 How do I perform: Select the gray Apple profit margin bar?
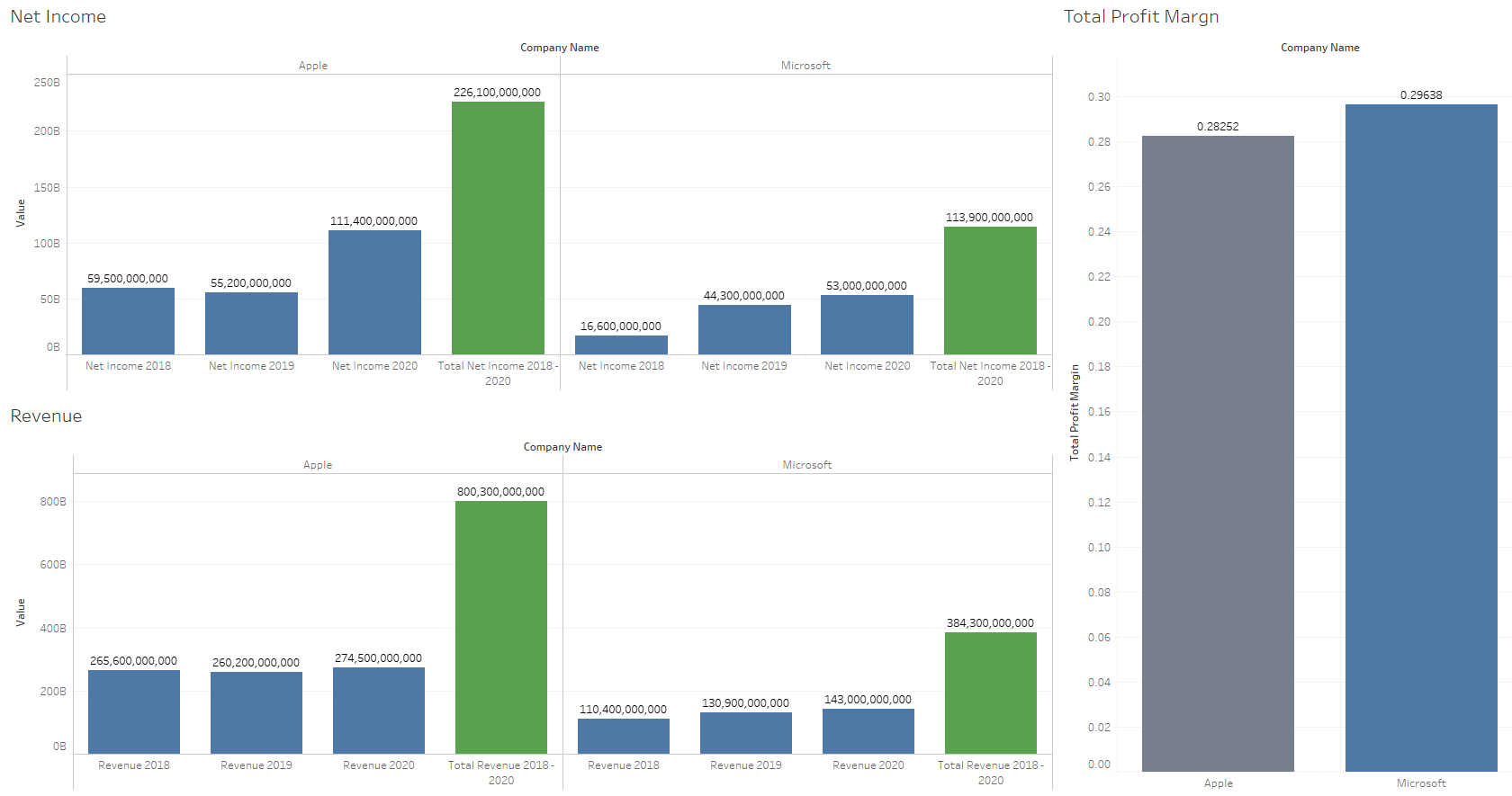coord(1218,453)
